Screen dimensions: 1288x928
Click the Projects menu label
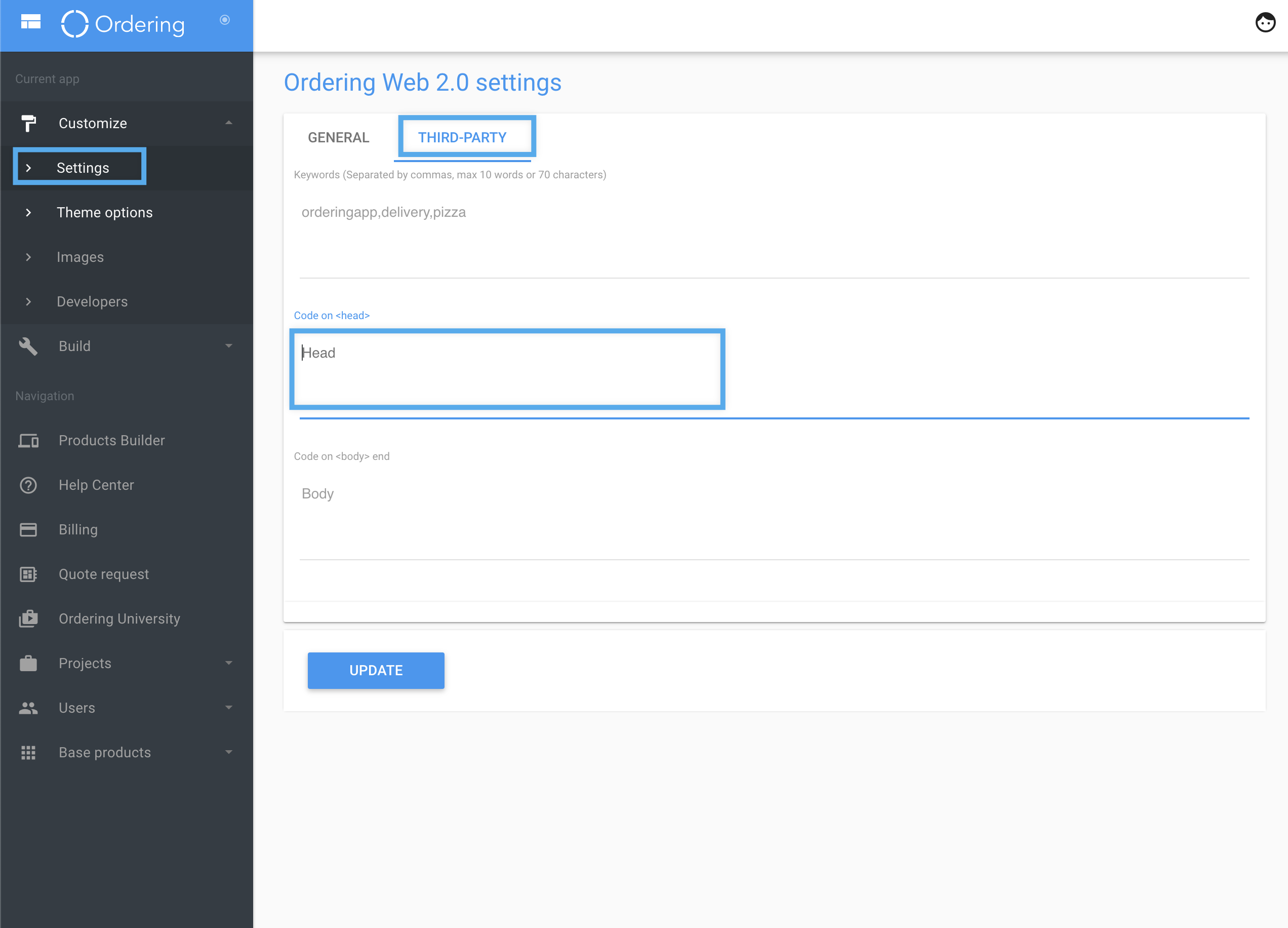85,663
